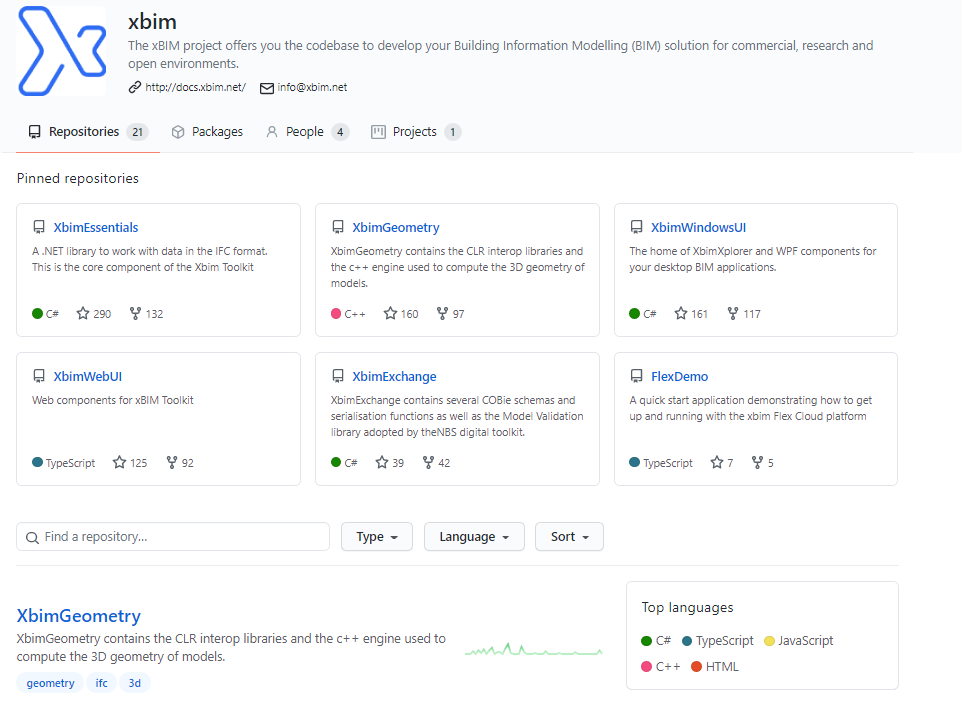The image size is (962, 701).
Task: Click the package cube icon
Action: click(178, 132)
